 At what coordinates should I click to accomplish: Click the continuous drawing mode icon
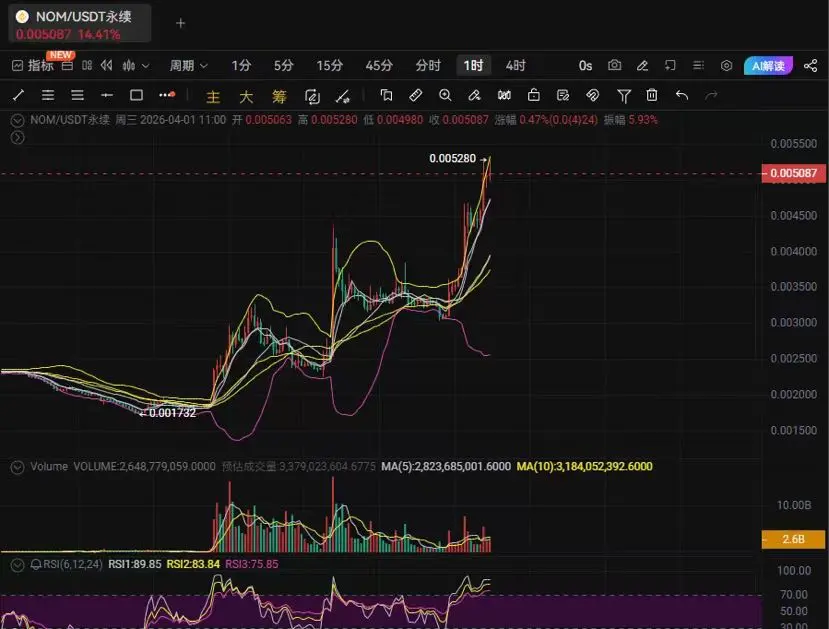coord(312,96)
